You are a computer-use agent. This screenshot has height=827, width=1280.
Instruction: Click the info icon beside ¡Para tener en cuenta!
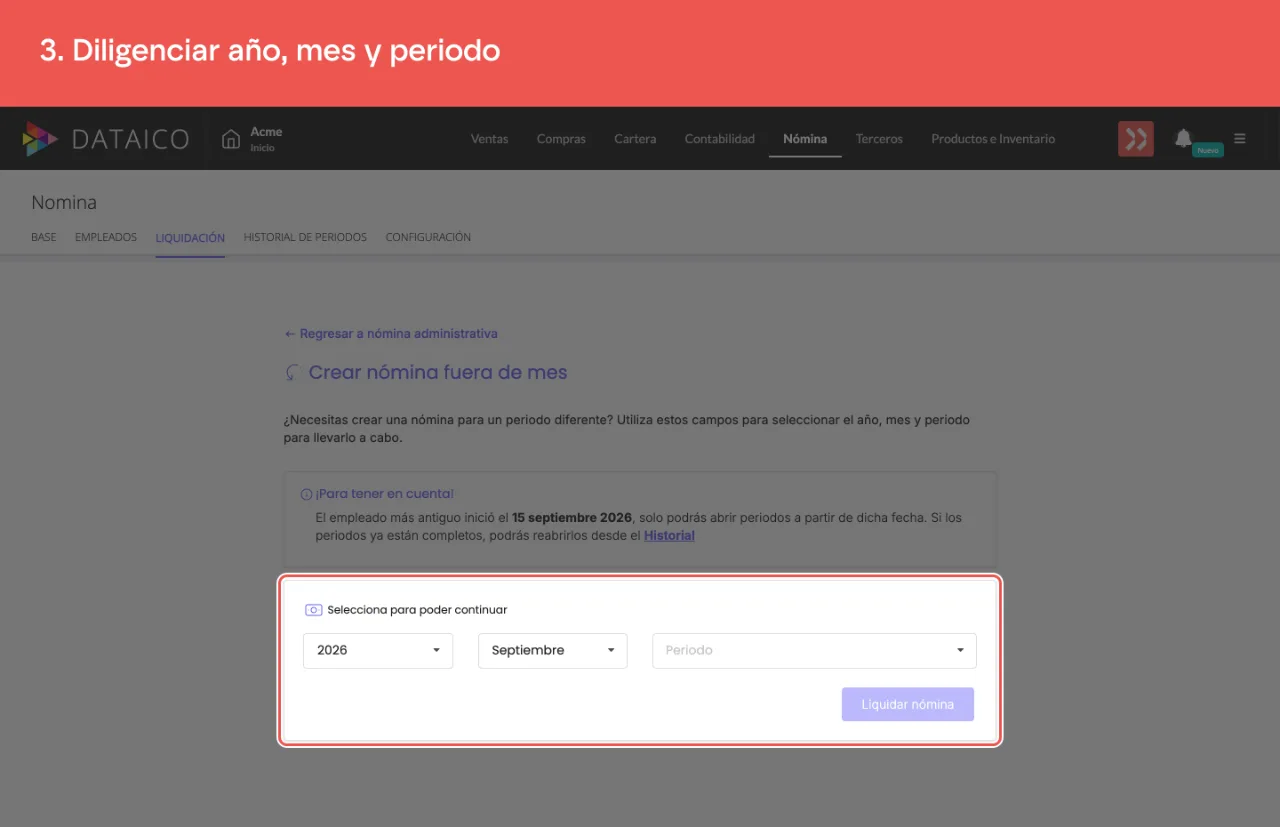coord(306,494)
